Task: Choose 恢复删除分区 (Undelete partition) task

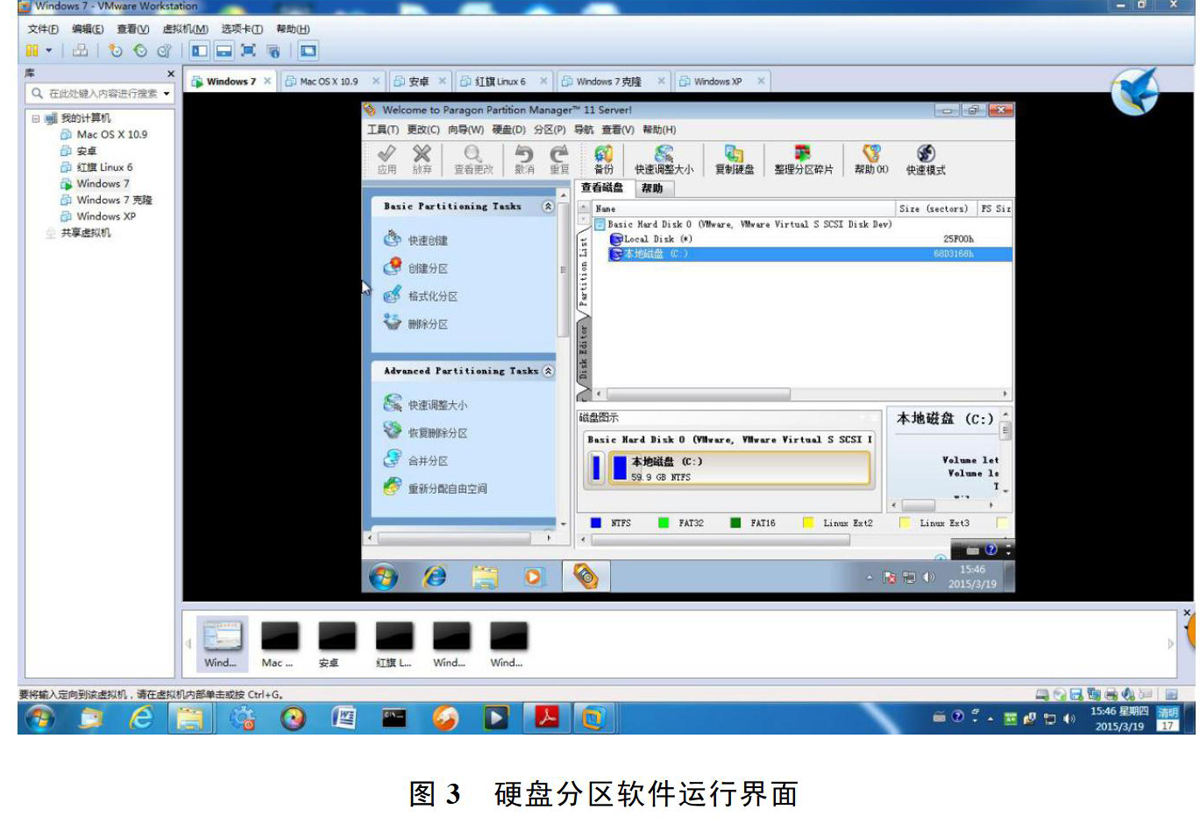Action: 425,432
